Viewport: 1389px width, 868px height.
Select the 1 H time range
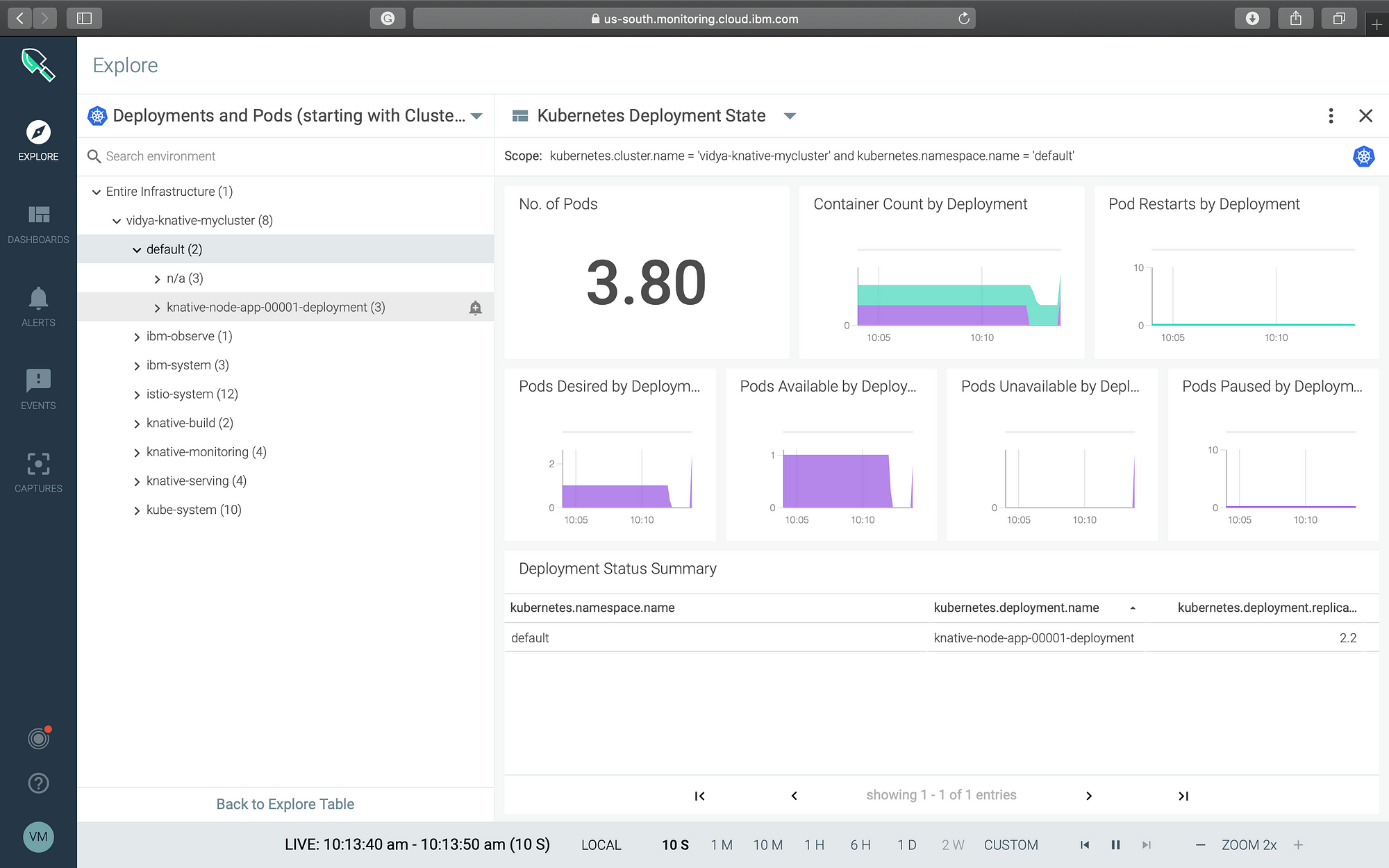pyautogui.click(x=814, y=845)
